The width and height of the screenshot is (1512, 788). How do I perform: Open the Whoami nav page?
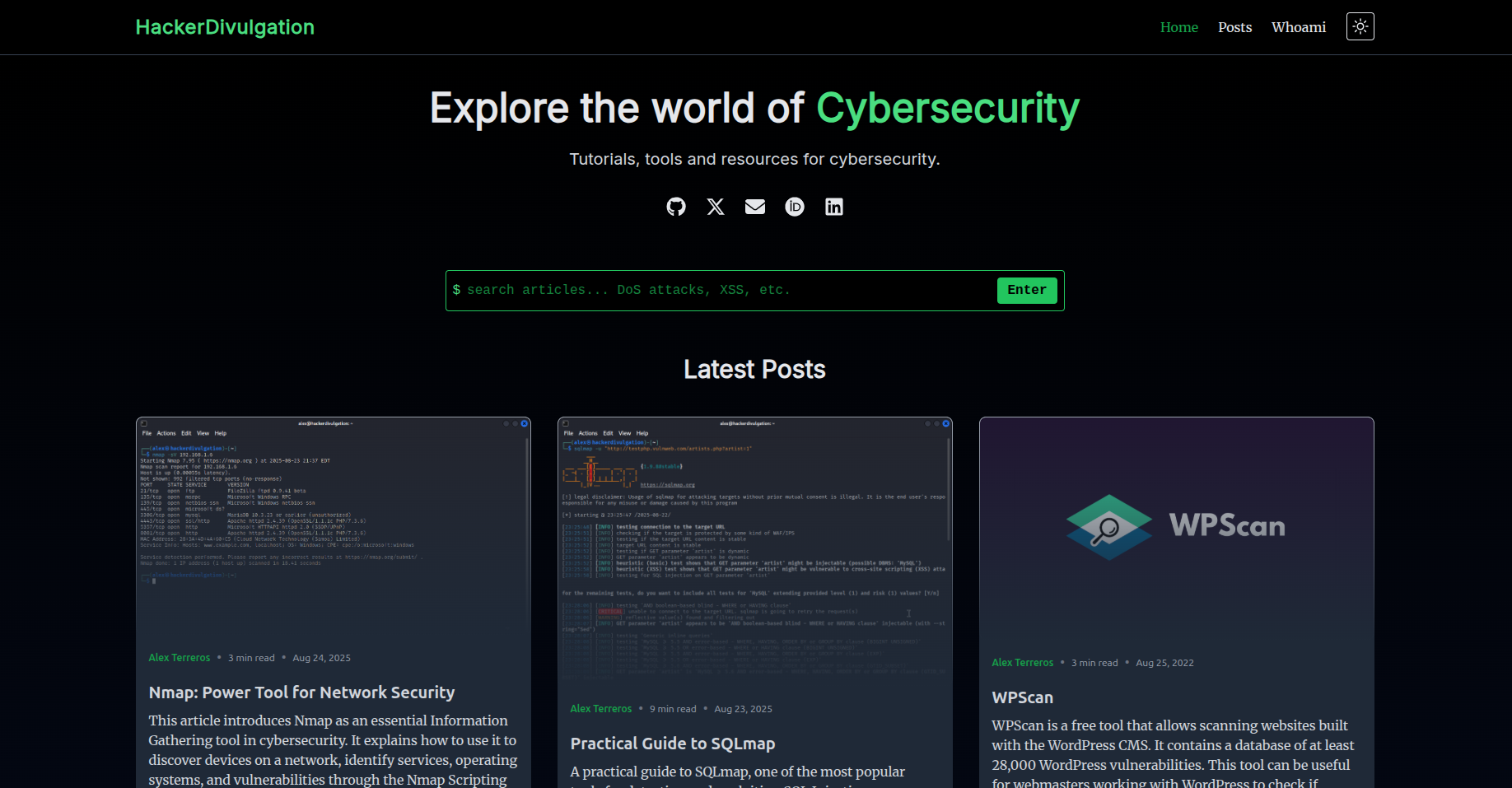coord(1298,27)
